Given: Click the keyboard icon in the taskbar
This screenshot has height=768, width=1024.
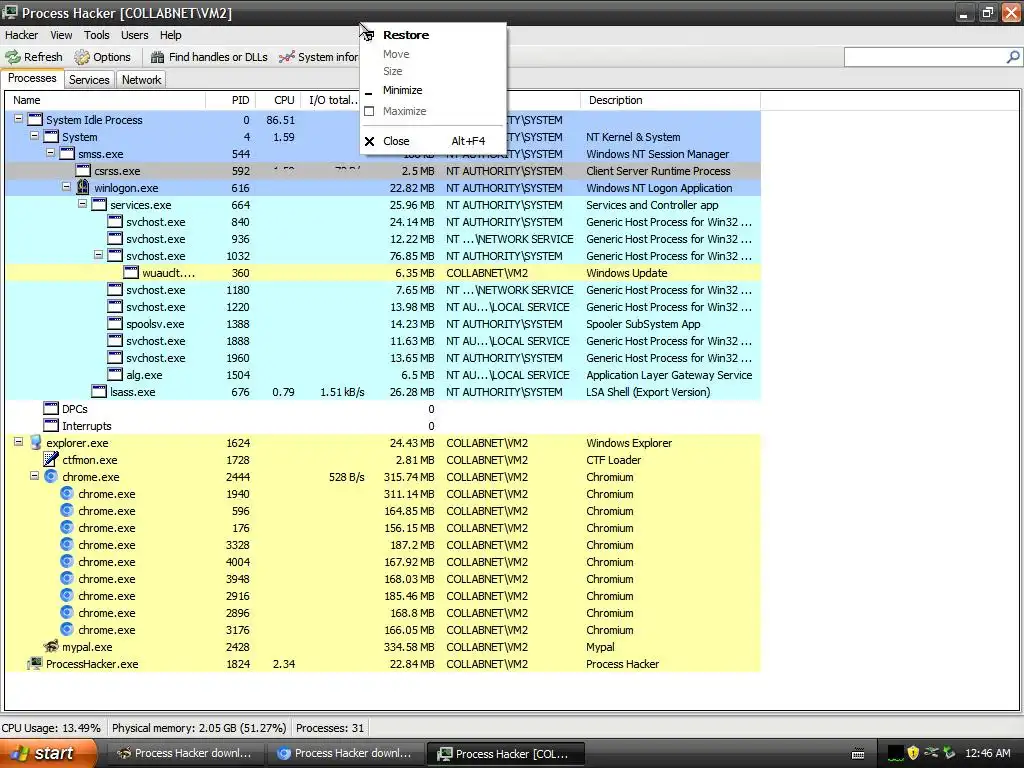Looking at the screenshot, I should pos(858,754).
